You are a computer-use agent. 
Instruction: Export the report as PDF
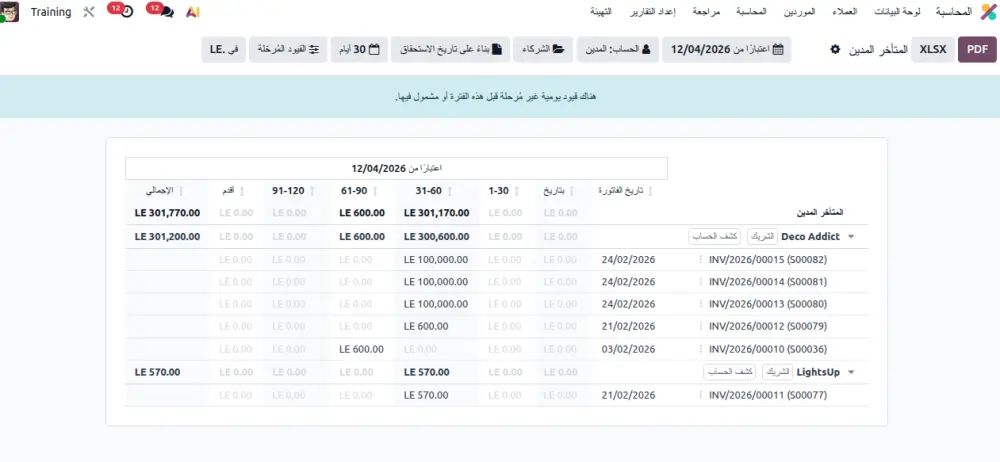977,49
